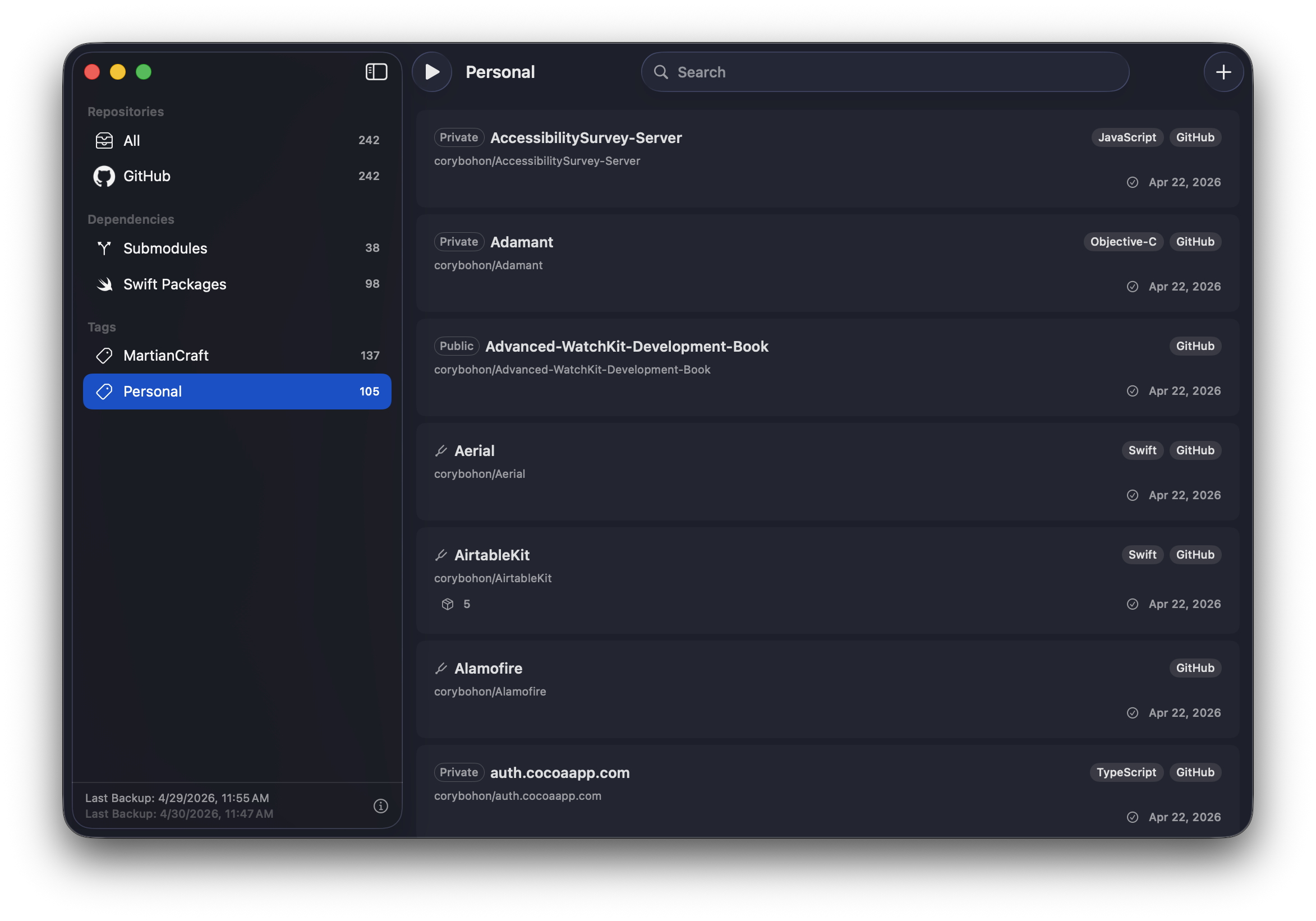Click GitHub tag on Adamant row
The image size is (1316, 921).
click(1195, 242)
